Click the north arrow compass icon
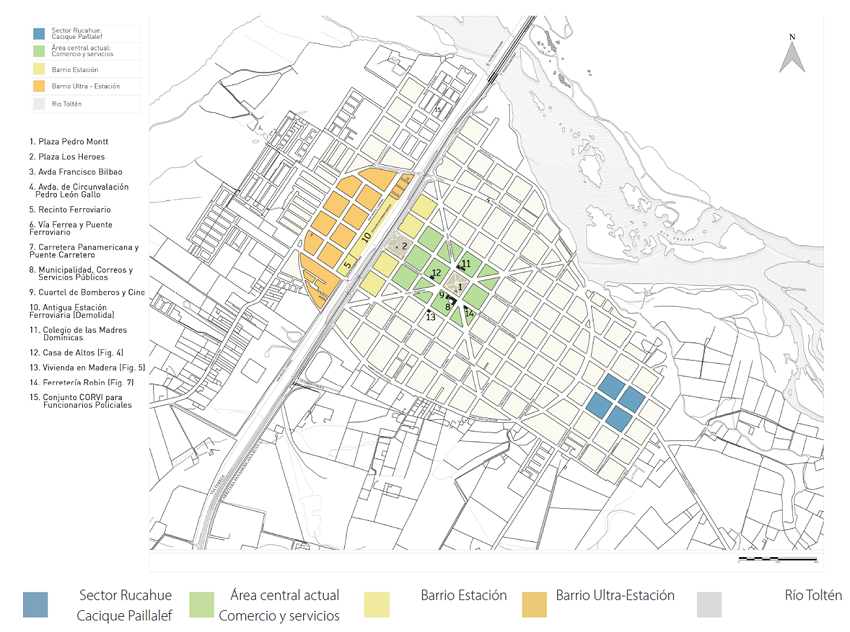Viewport: 850px width, 632px height. click(x=791, y=54)
